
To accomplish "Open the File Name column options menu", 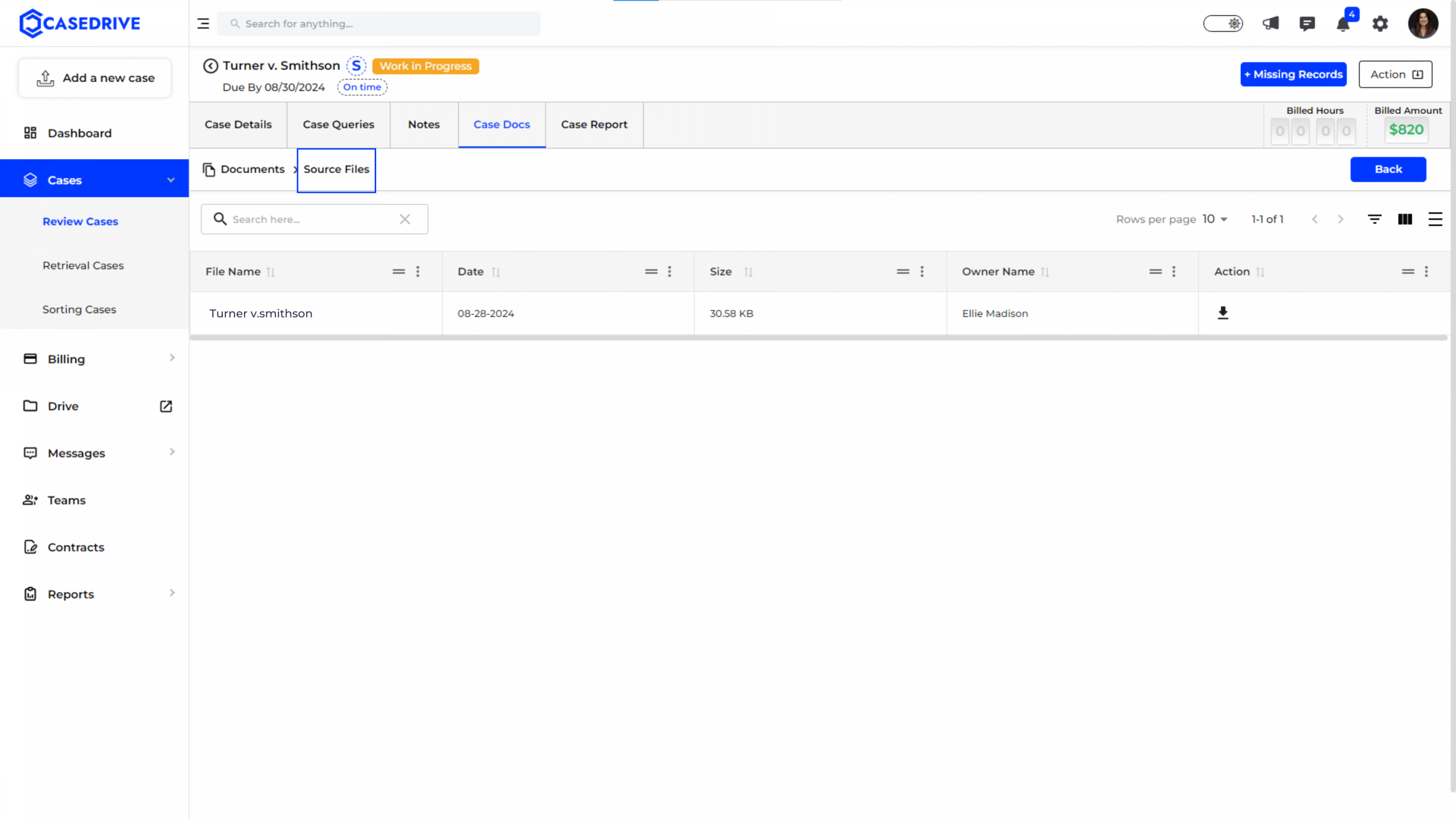I will click(418, 271).
